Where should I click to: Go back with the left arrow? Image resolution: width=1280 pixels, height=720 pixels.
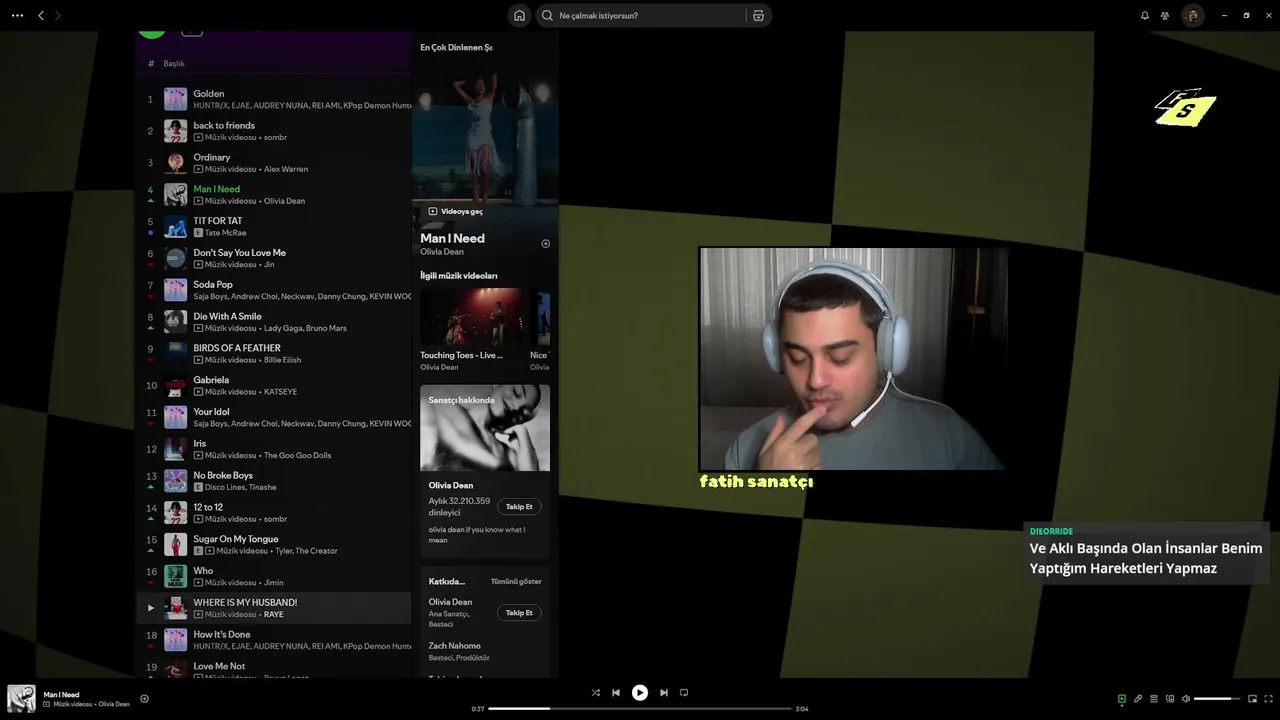pos(41,15)
